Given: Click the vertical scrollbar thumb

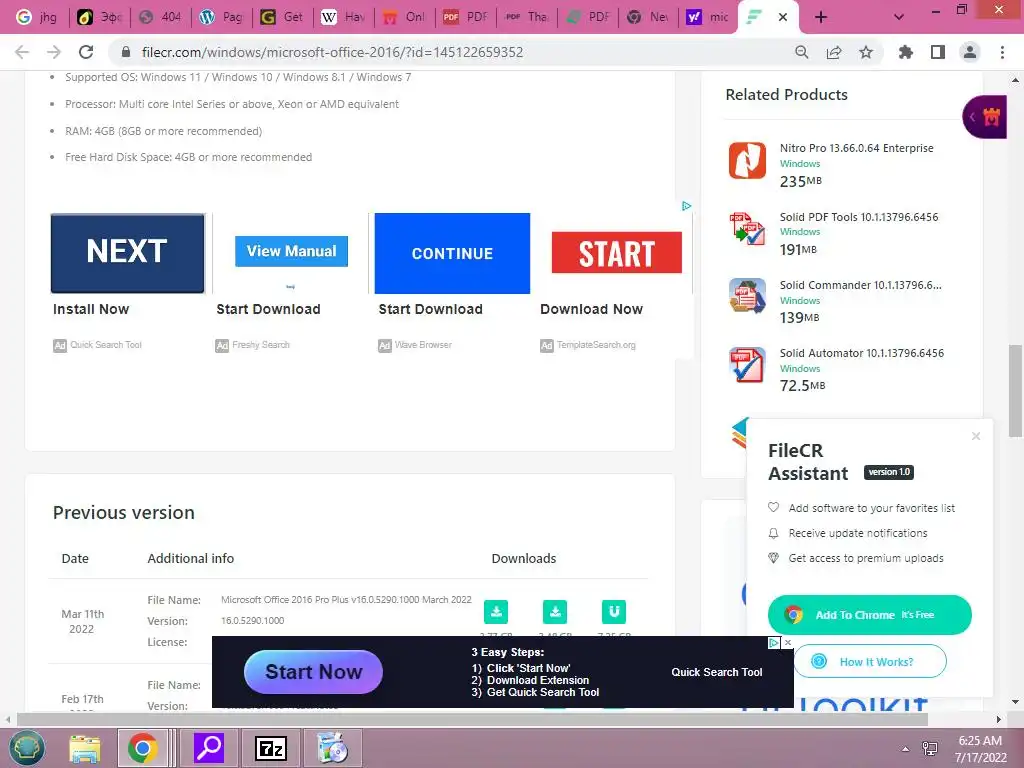Looking at the screenshot, I should pyautogui.click(x=1015, y=391).
